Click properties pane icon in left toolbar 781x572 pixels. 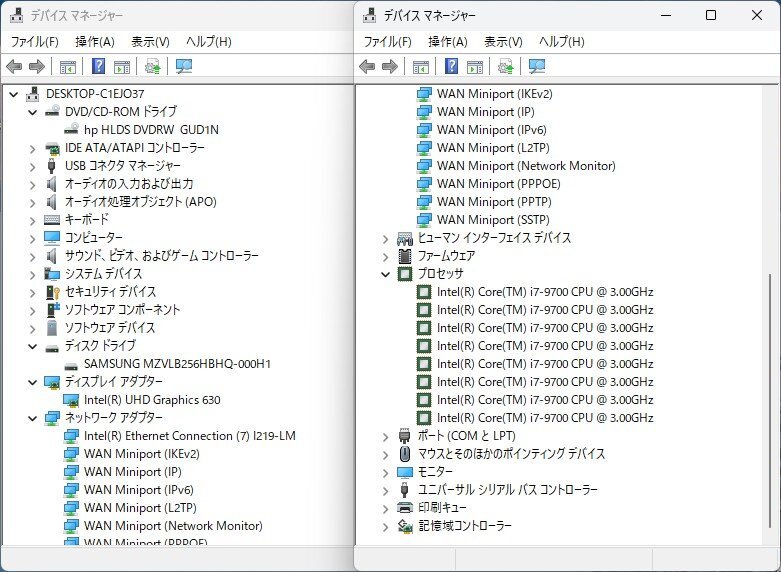pos(122,66)
